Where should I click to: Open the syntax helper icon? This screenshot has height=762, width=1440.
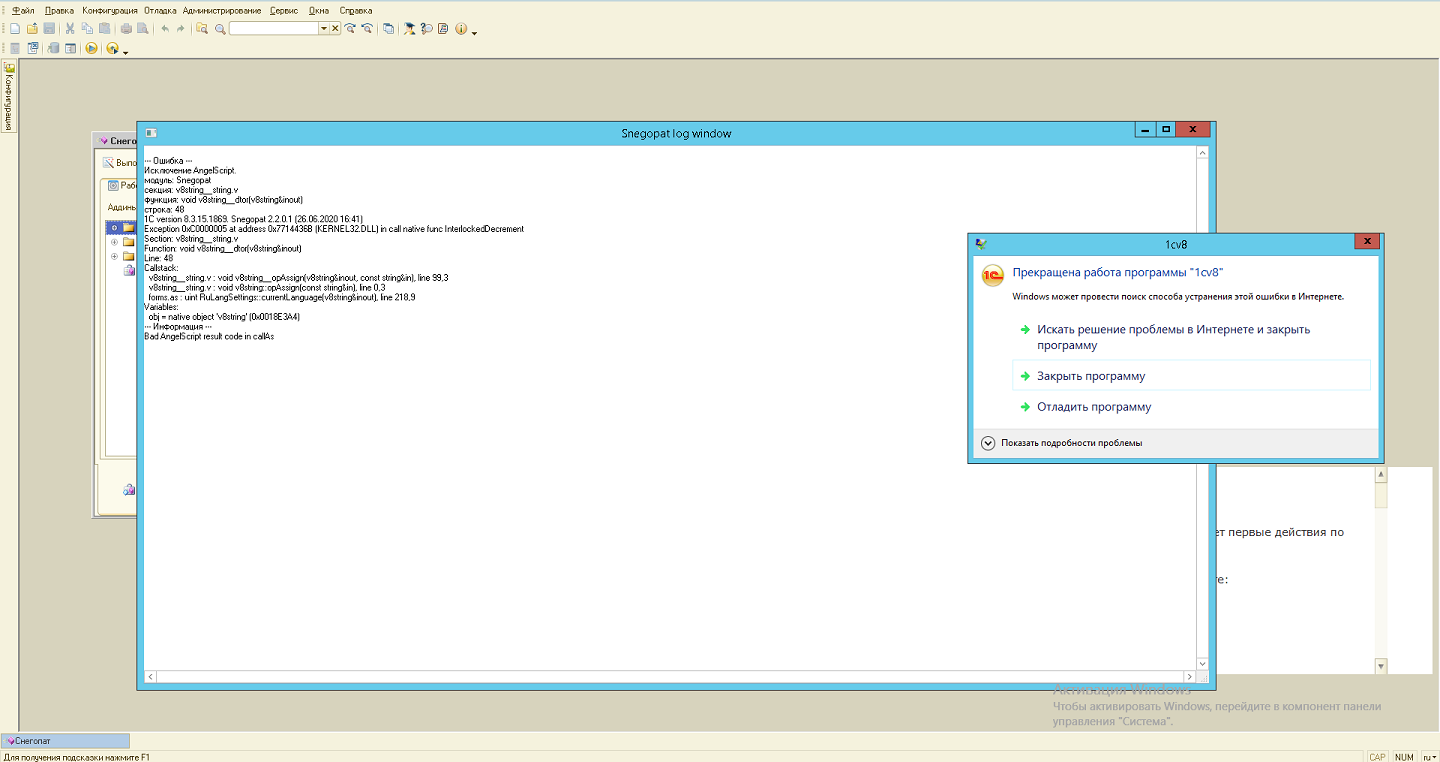(443, 29)
